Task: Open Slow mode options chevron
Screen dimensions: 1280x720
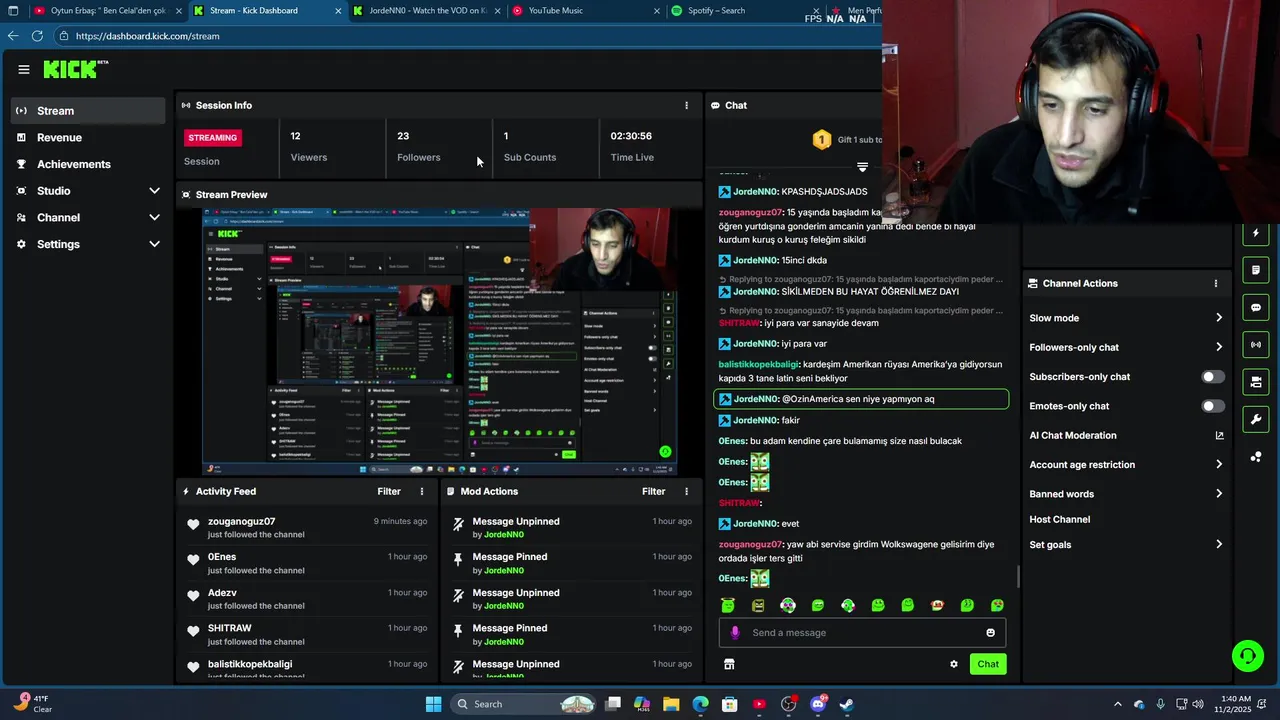Action: [1219, 318]
